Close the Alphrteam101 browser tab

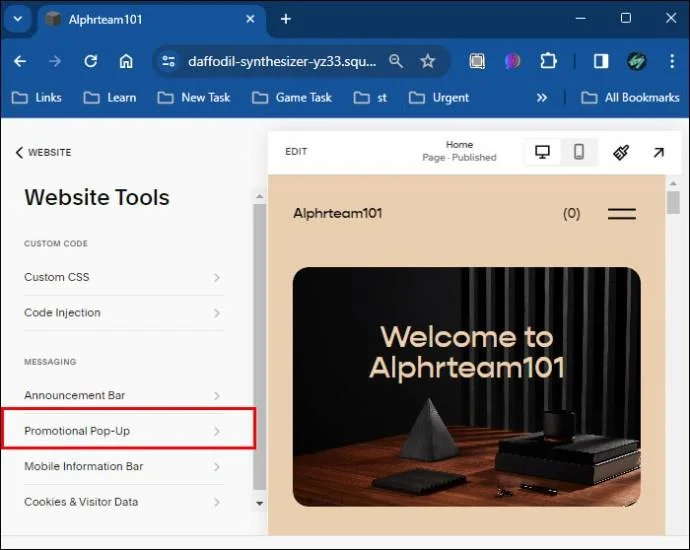[250, 19]
